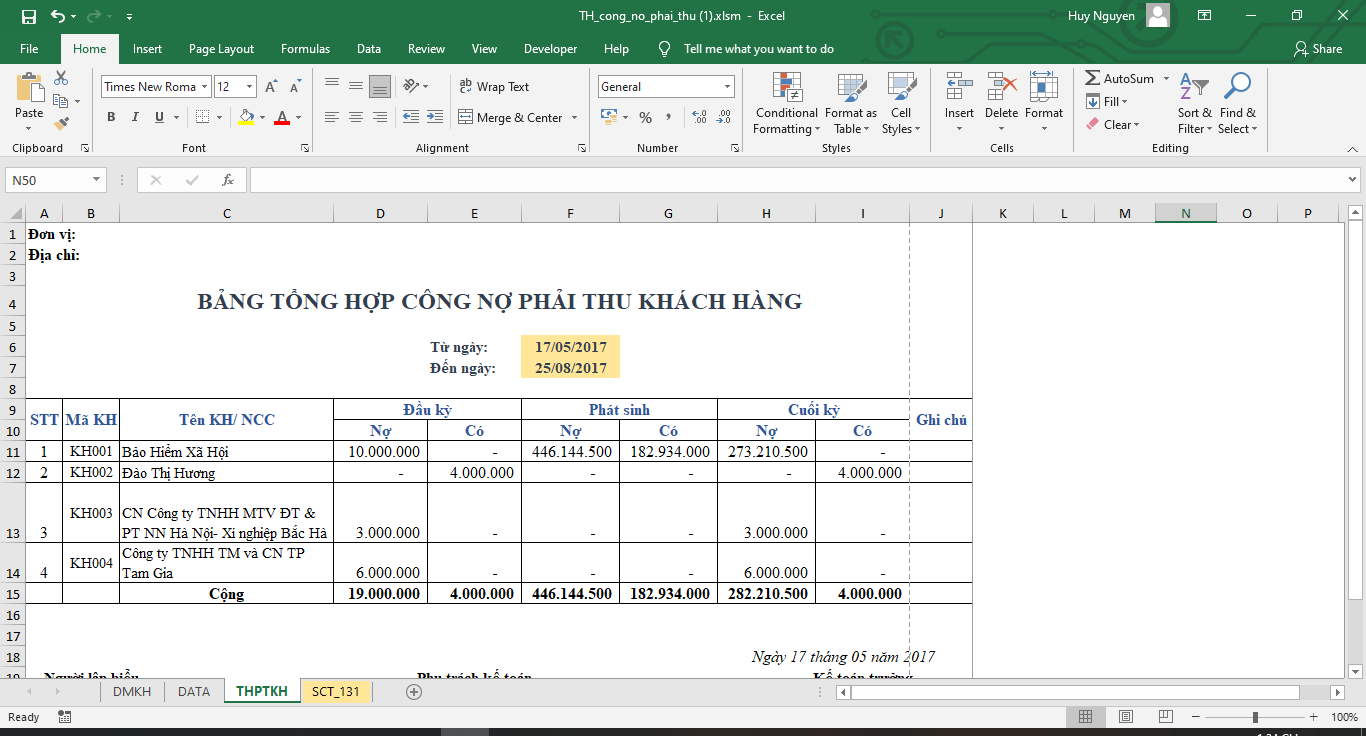The width and height of the screenshot is (1366, 736).
Task: Open the General number format dropdown
Action: point(726,87)
